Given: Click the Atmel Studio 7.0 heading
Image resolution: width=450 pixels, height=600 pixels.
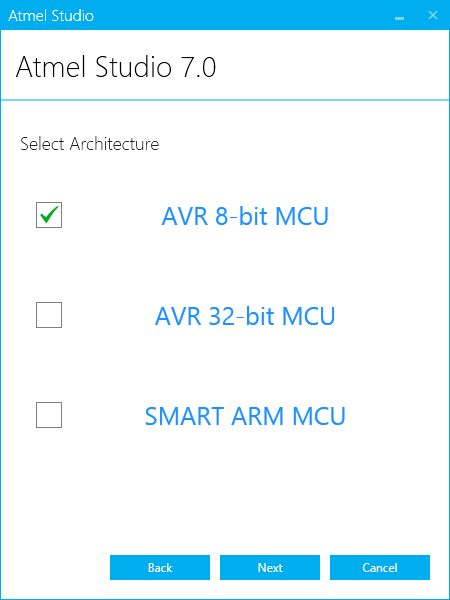Looking at the screenshot, I should coord(116,67).
